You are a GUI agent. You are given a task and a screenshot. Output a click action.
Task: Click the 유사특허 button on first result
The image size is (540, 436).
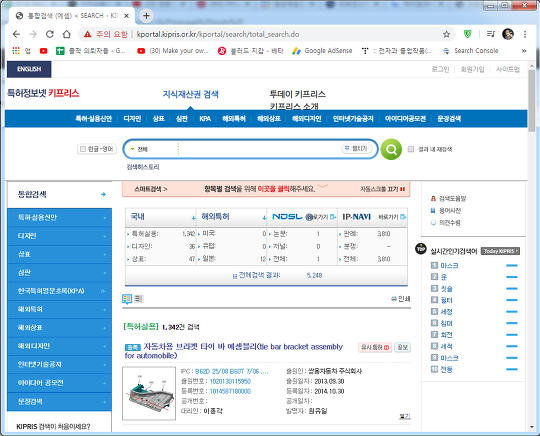point(375,347)
